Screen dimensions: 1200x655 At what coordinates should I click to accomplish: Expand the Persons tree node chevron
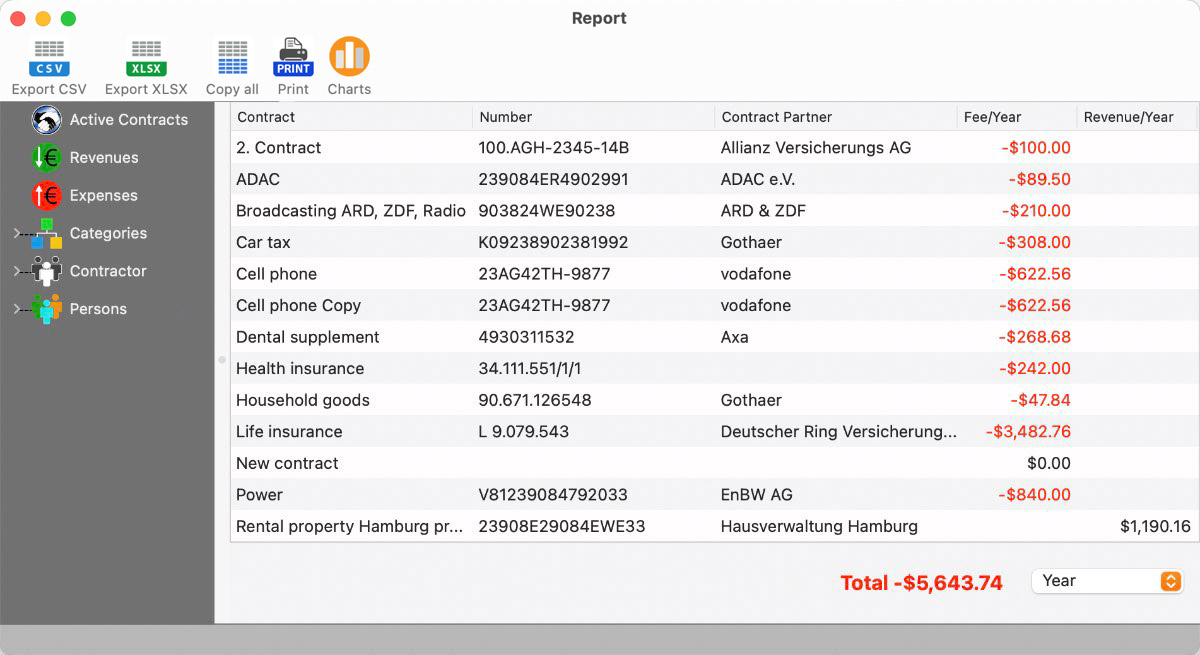pos(17,309)
